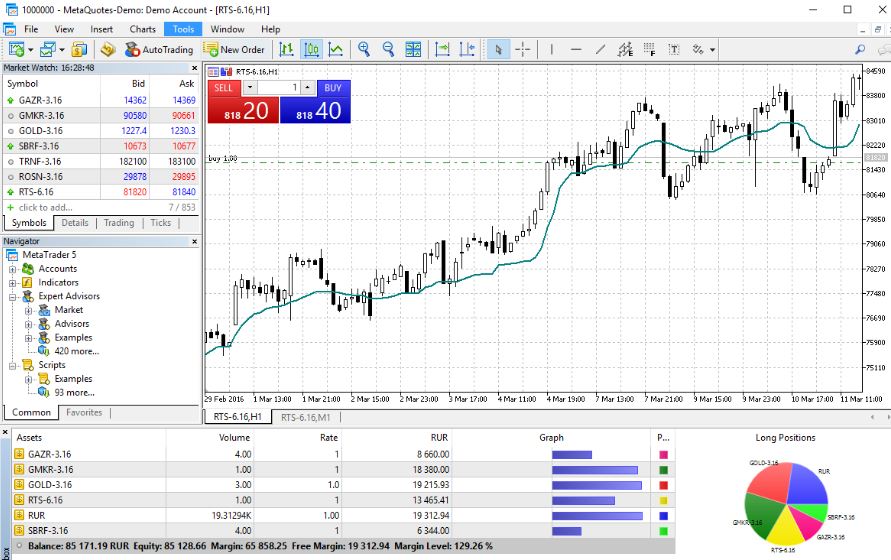The height and width of the screenshot is (560, 891).
Task: Open the new chart dropdown arrow
Action: [x=30, y=50]
